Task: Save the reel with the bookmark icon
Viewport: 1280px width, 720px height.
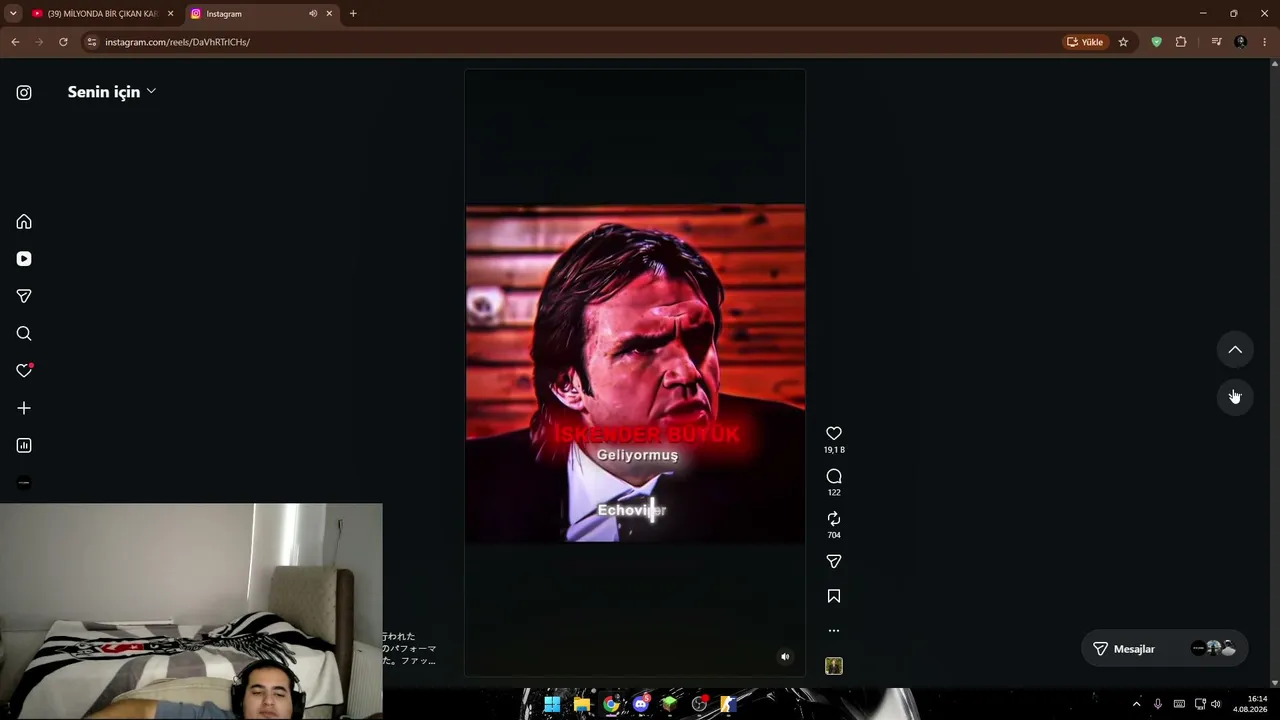Action: click(834, 596)
